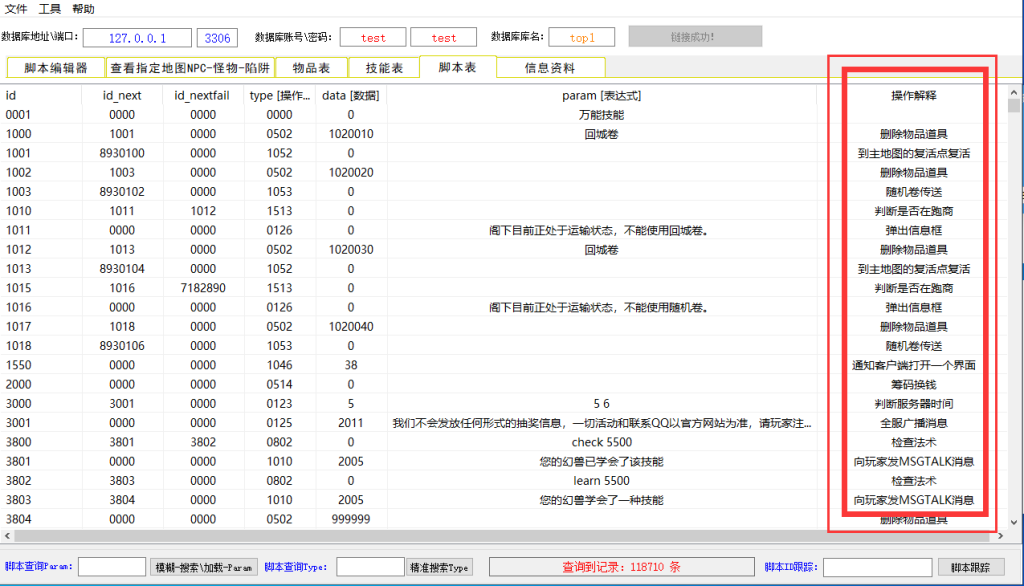Screen dimensions: 1024x586
Task: Click the 判断服务器时间 cell
Action: [914, 404]
